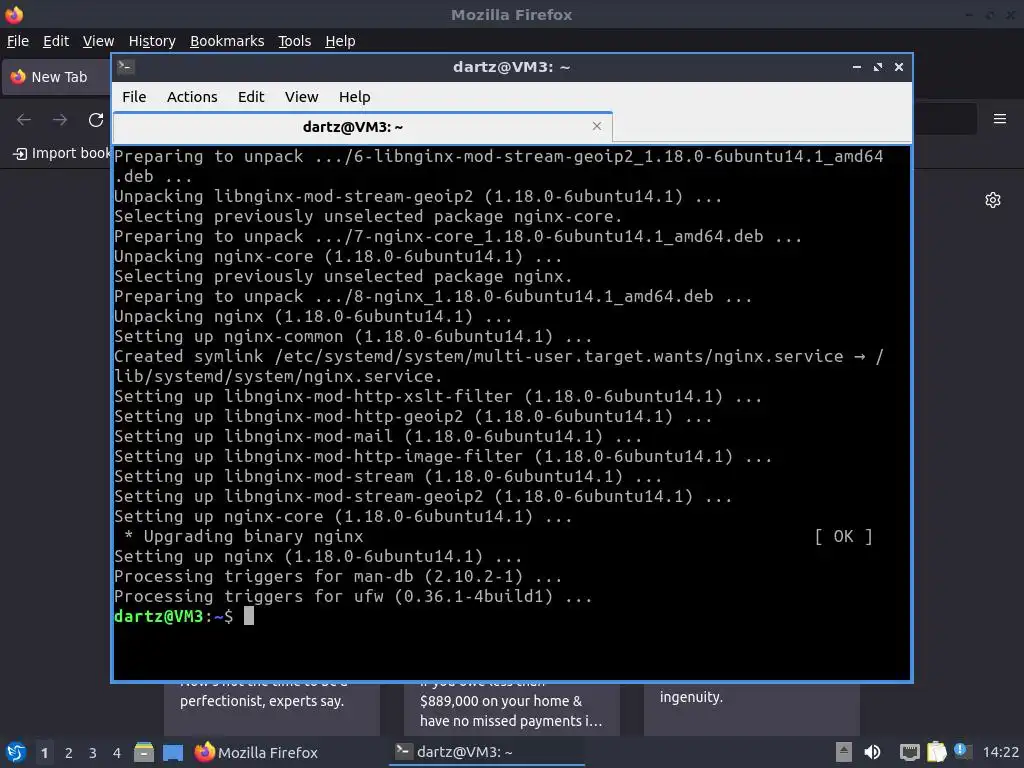Image resolution: width=1024 pixels, height=768 pixels.
Task: Open the terminal Help menu
Action: (x=355, y=97)
